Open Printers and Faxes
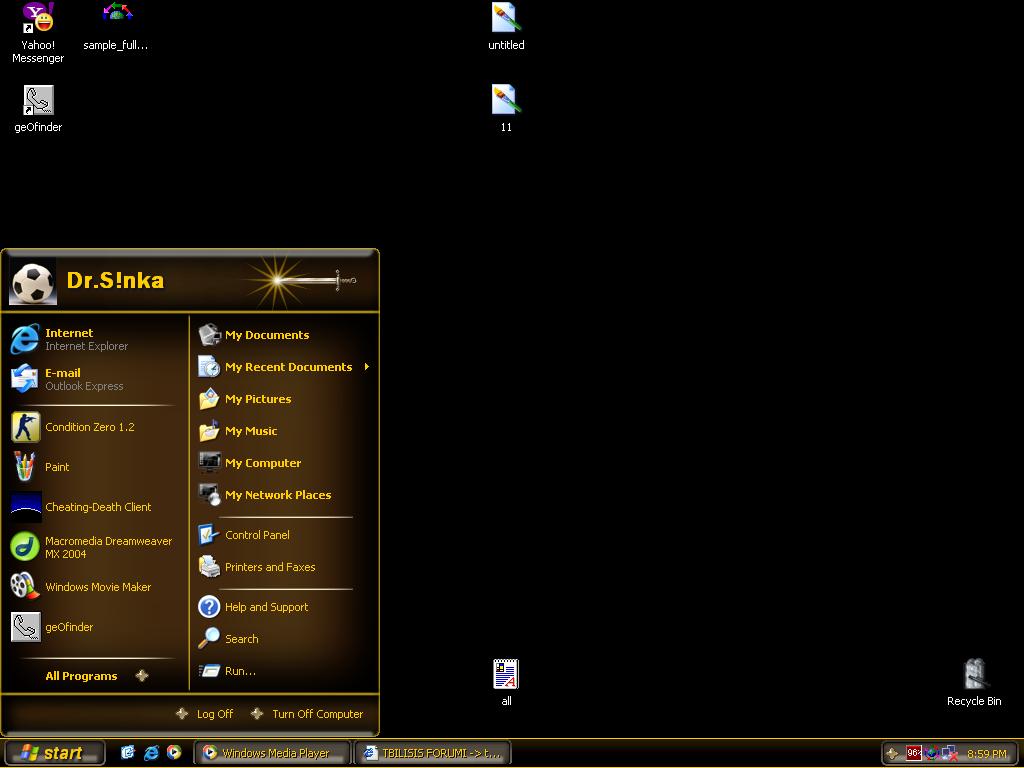The image size is (1024, 768). pos(285,567)
